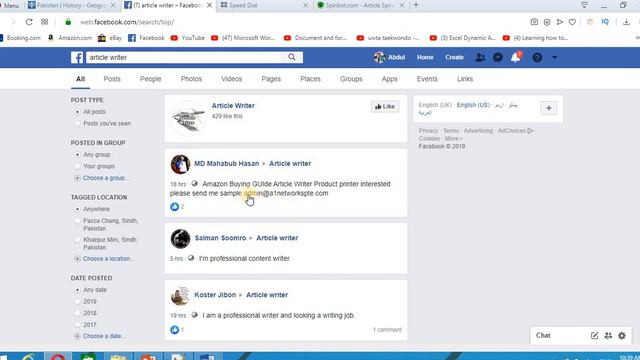
Task: Select English (US) language
Action: [473, 105]
